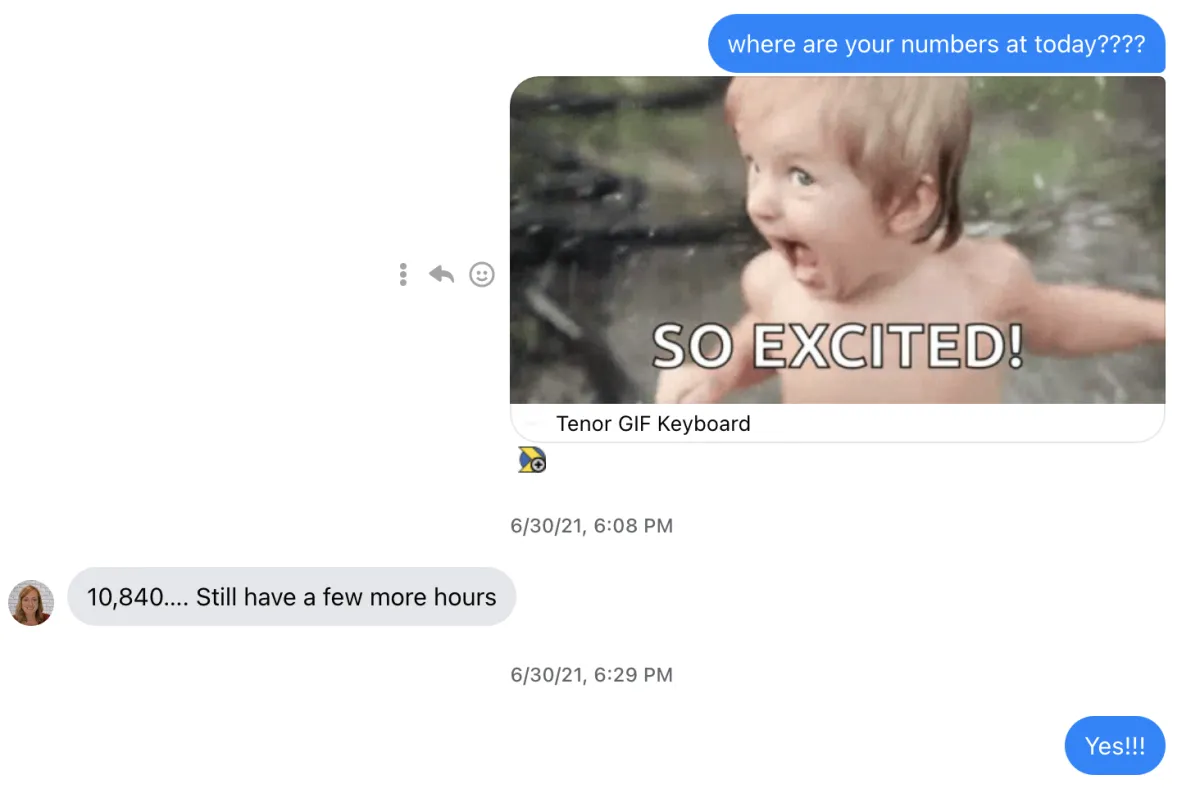Click the blue-yellow badge with plus sign
Viewport: 1200px width, 793px height.
click(532, 460)
